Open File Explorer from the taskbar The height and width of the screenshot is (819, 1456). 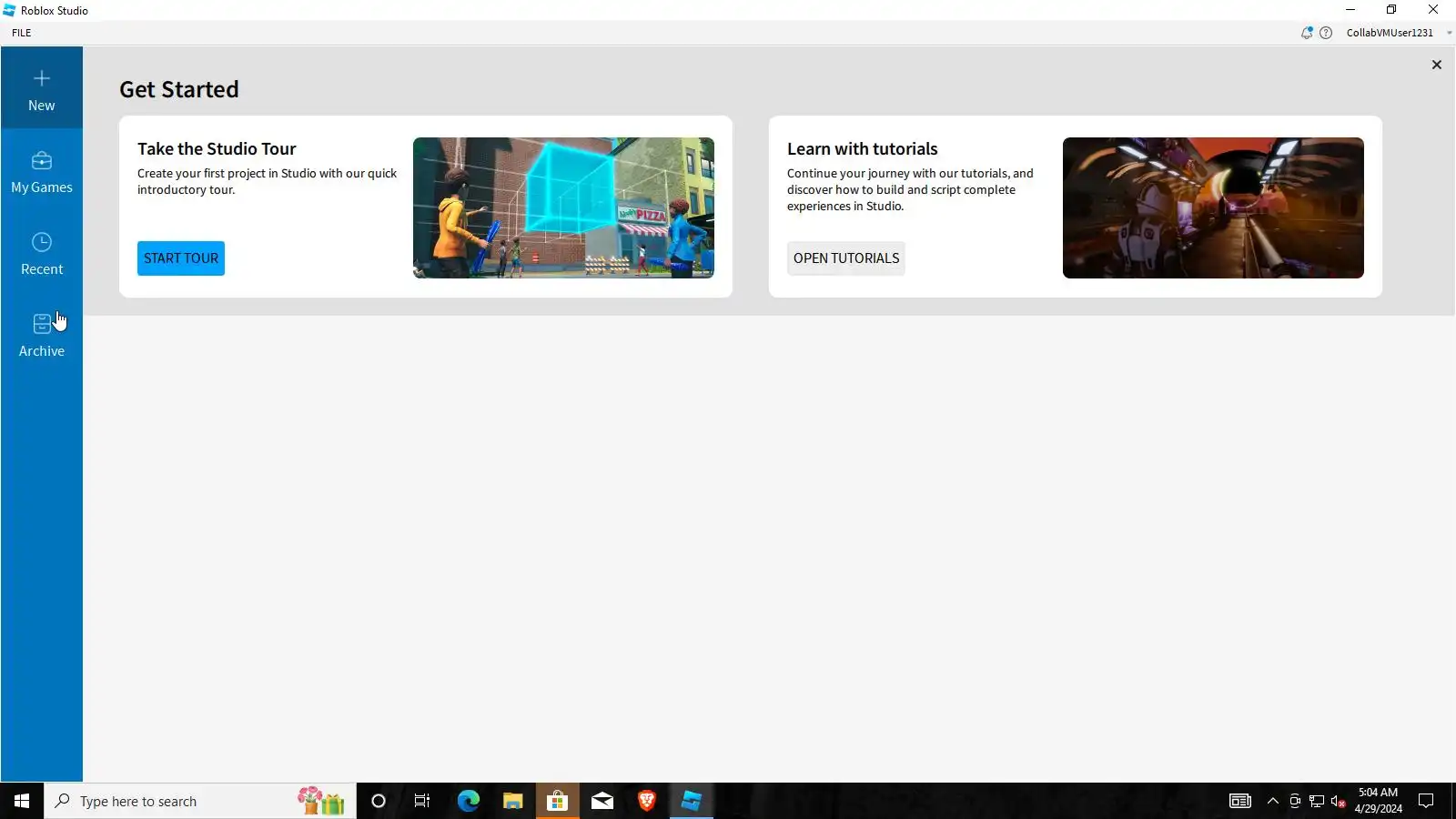click(x=512, y=801)
